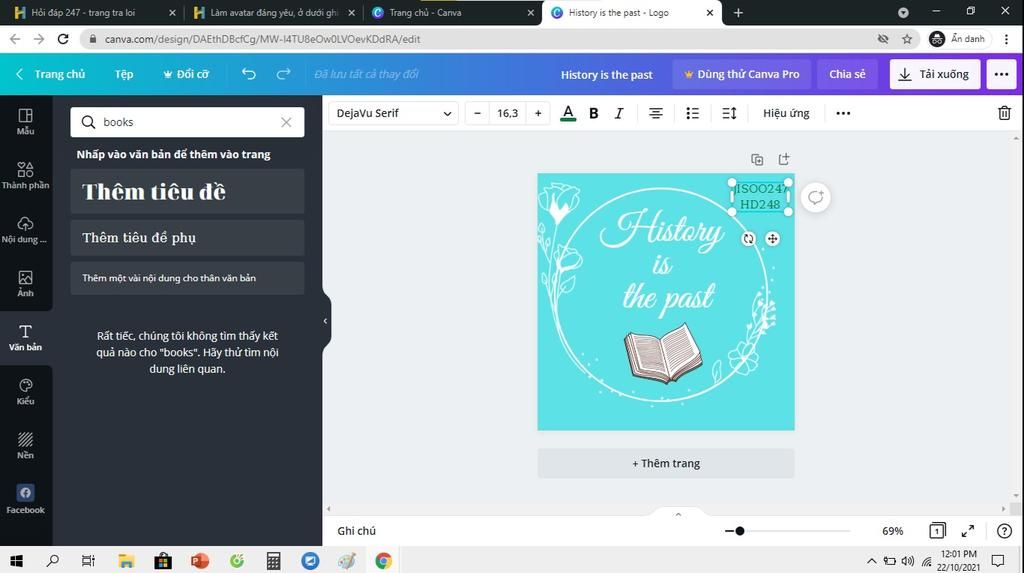
Task: Undo the last change
Action: [x=249, y=74]
